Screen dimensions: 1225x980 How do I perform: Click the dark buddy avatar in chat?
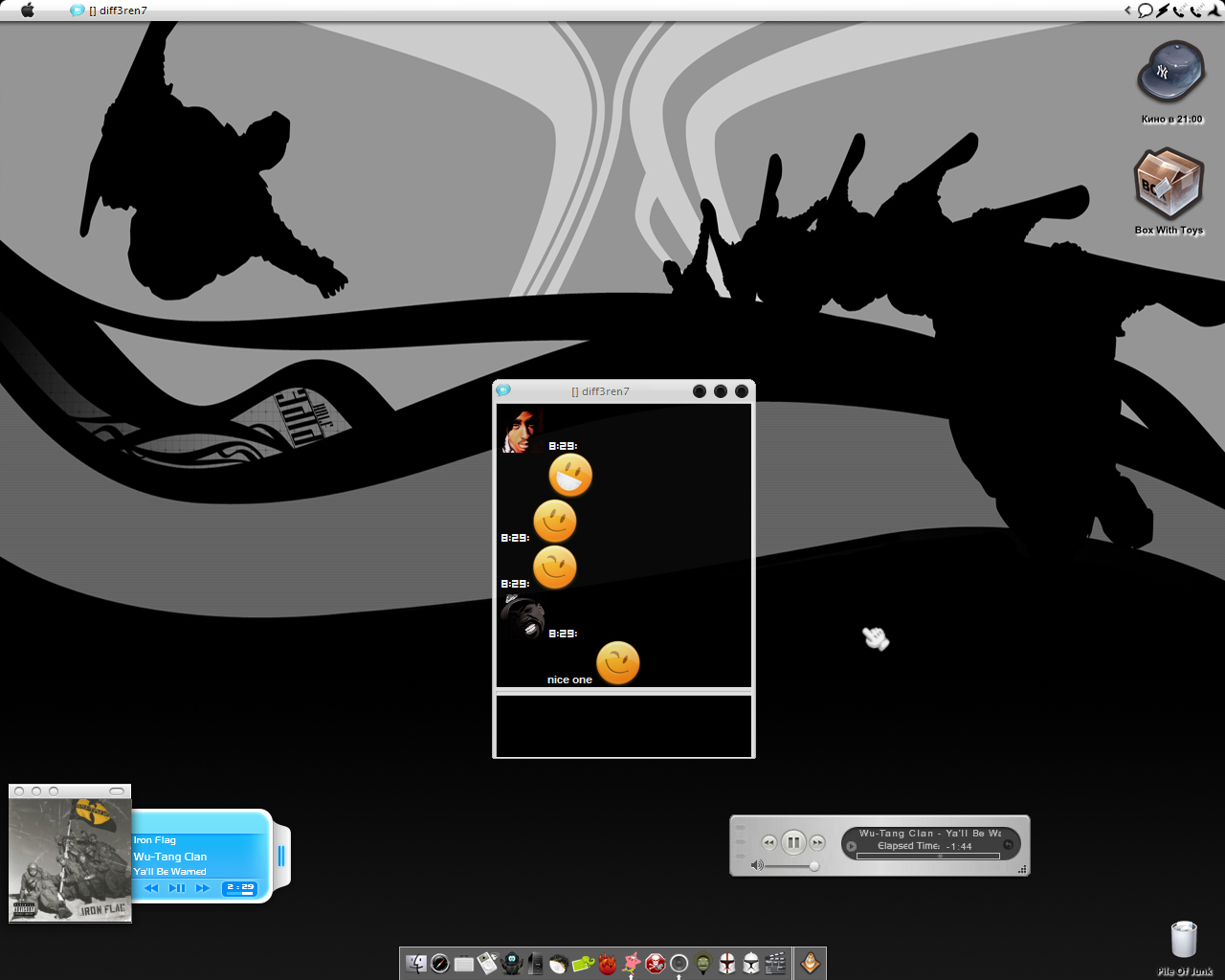point(523,617)
